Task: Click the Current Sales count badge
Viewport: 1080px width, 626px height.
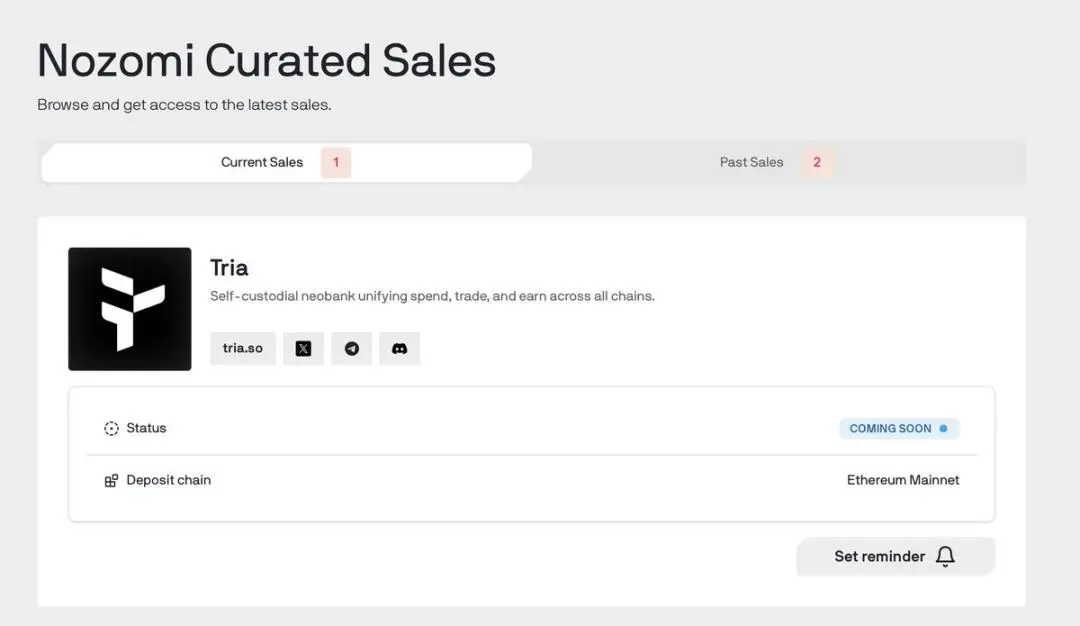Action: click(x=336, y=162)
